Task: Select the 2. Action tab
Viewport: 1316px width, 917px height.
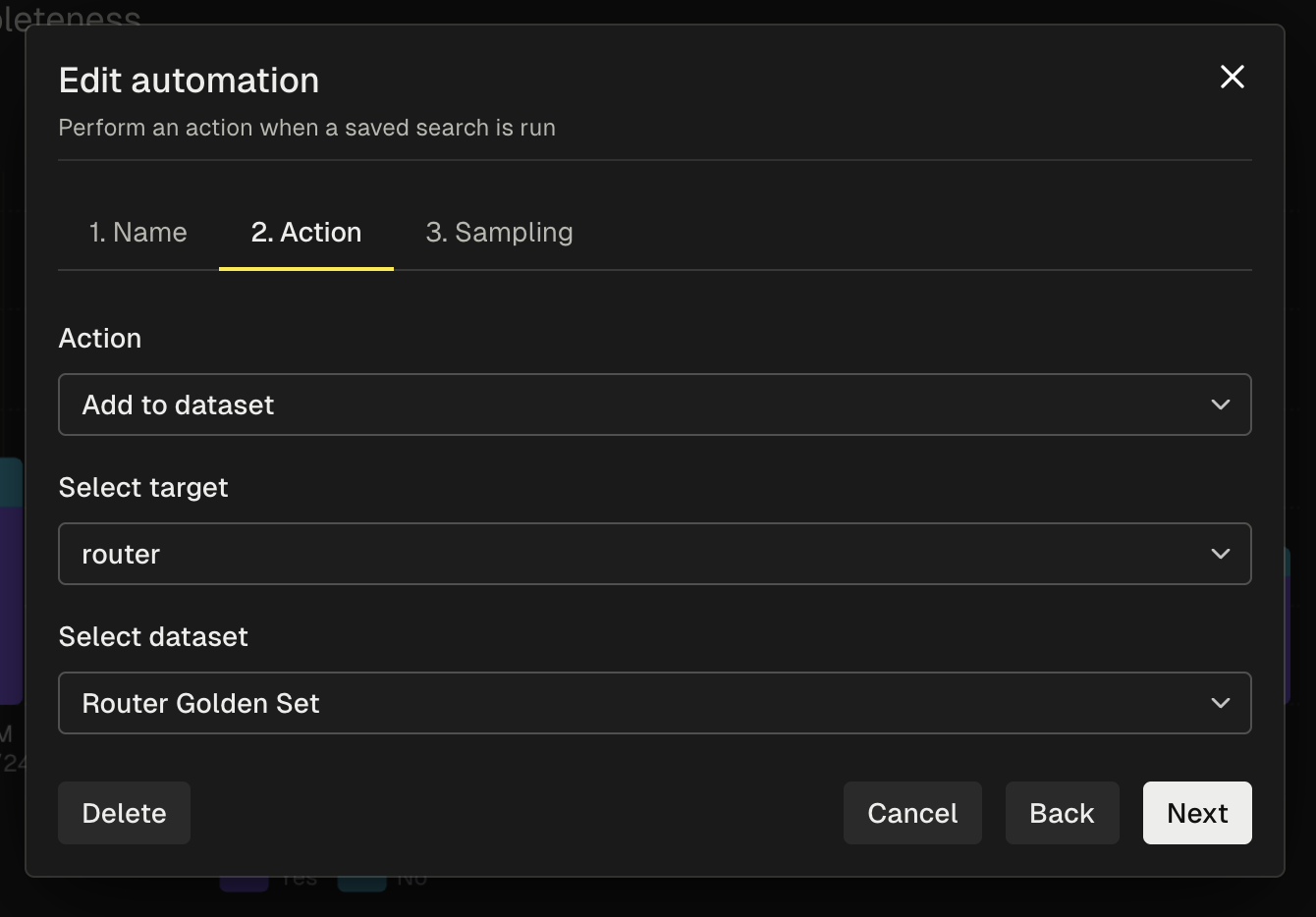Action: (305, 233)
